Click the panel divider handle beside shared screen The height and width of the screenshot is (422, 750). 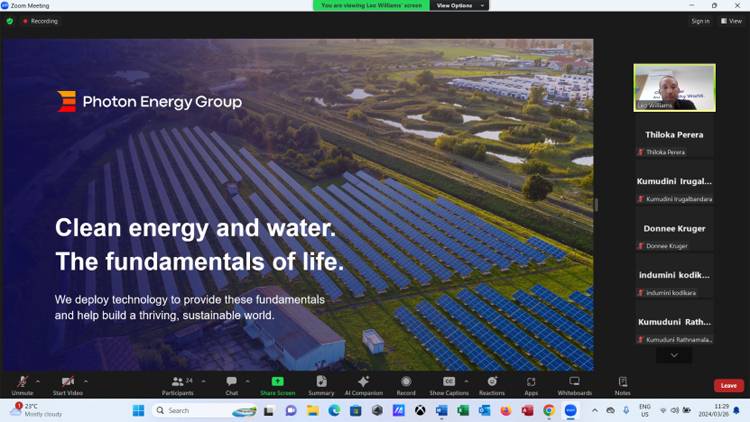tap(596, 205)
